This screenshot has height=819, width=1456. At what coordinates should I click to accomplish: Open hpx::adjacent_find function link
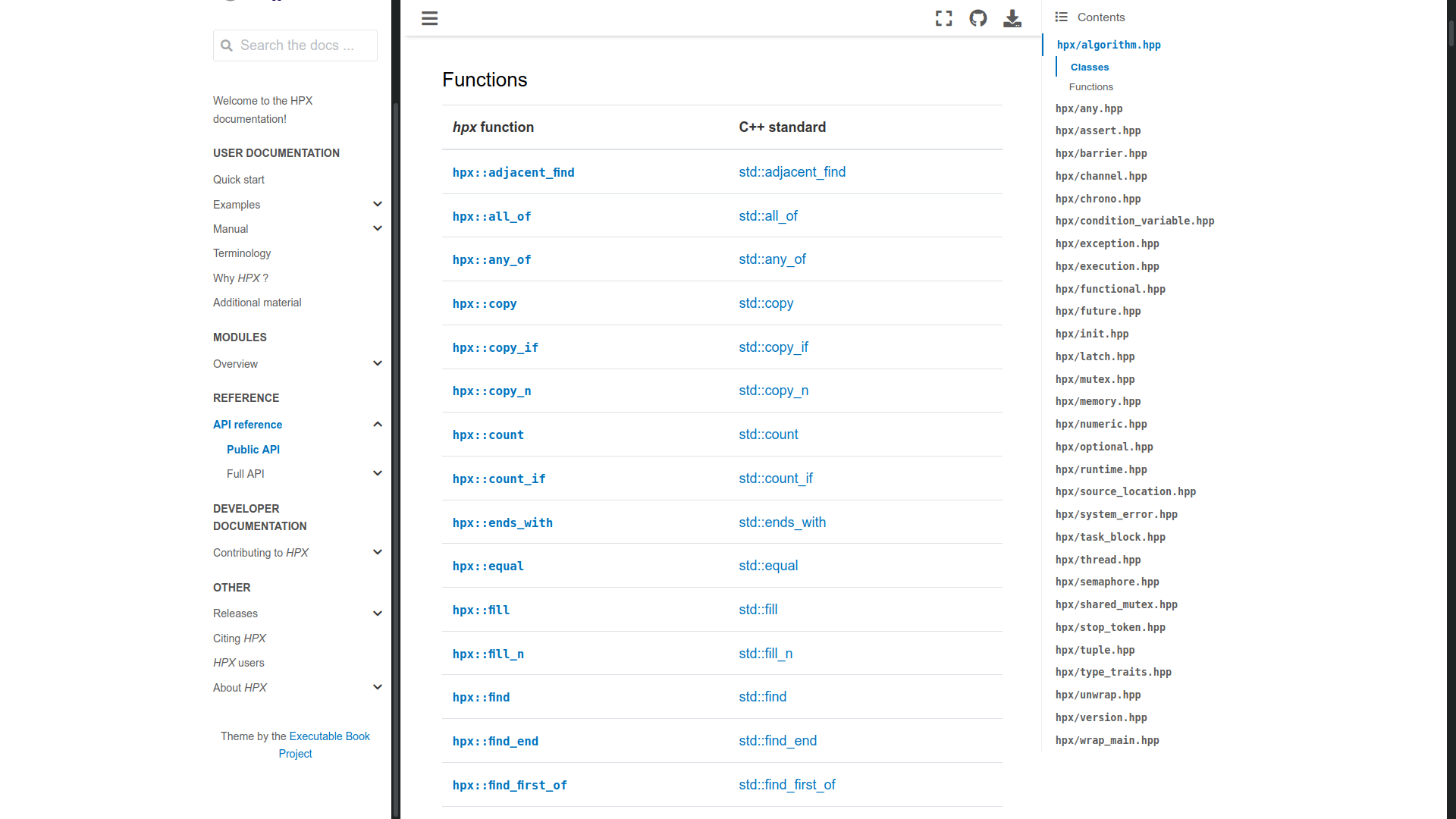513,173
